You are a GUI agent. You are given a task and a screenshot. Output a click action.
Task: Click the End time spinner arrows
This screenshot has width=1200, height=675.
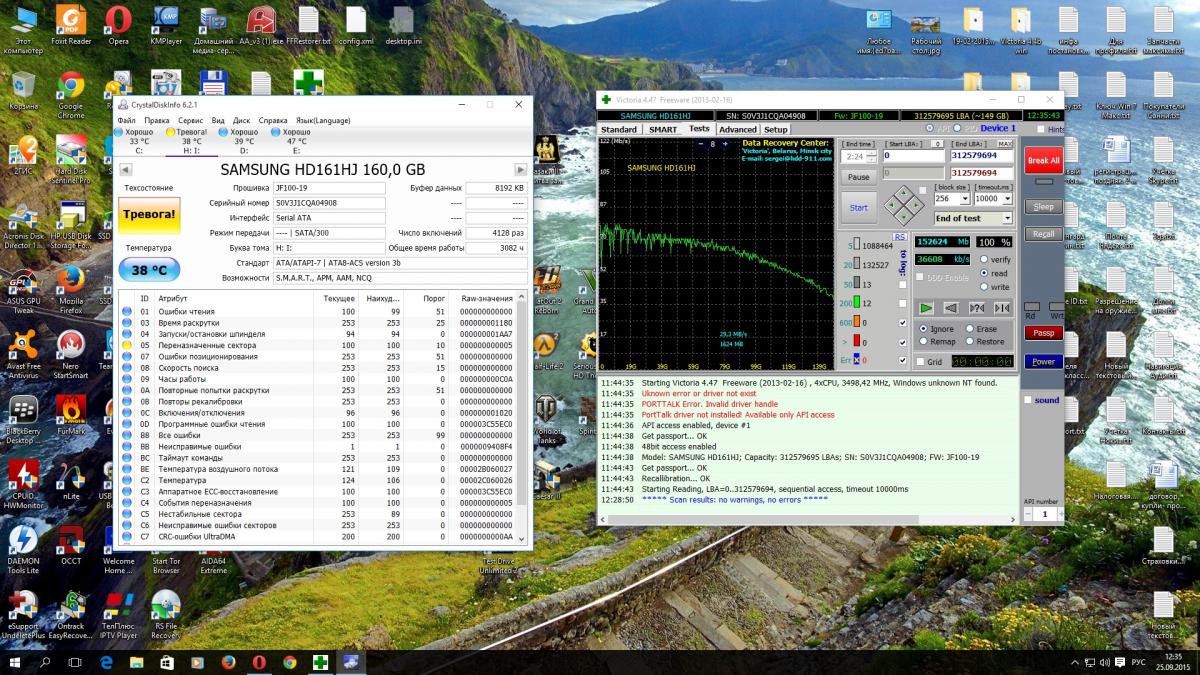click(x=870, y=156)
